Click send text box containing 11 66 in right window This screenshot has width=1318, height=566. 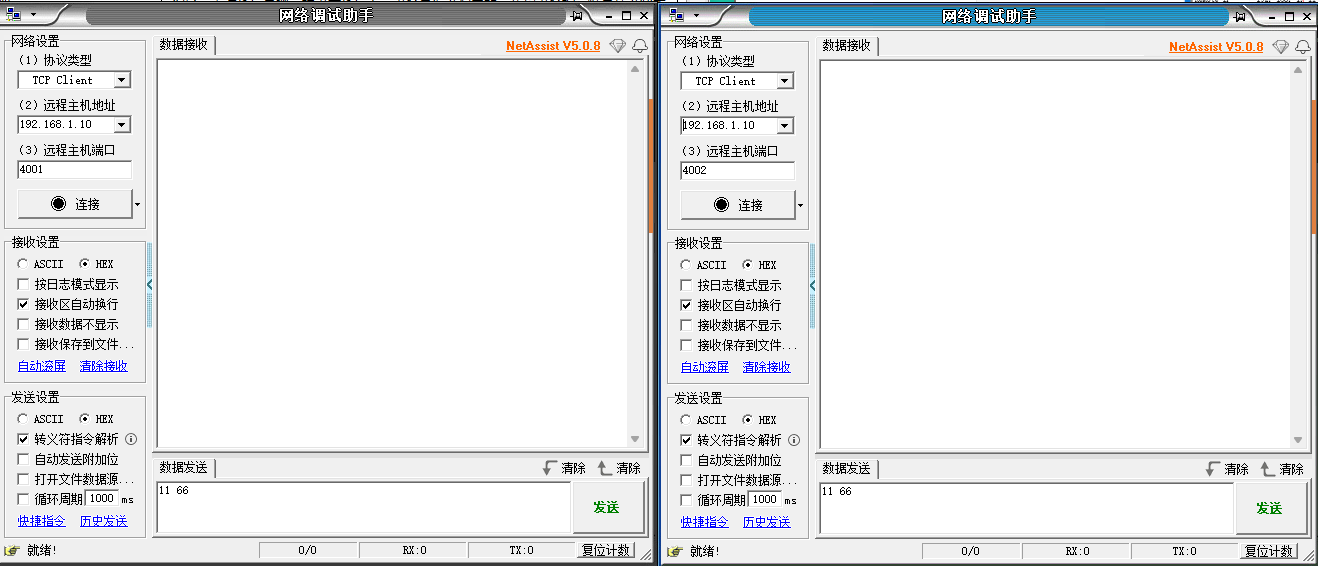1026,509
